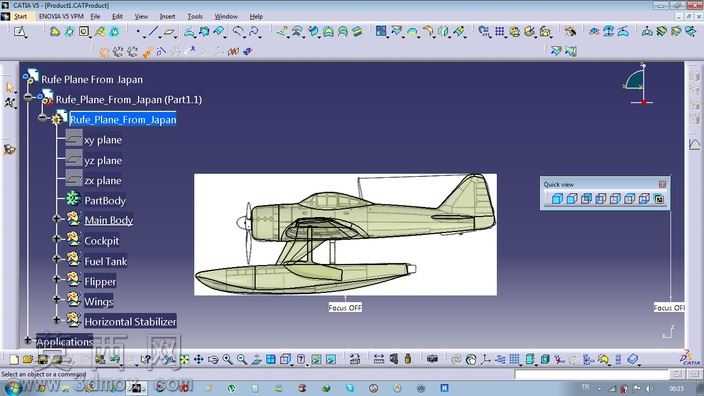This screenshot has height=396, width=704.
Task: Open the Line tool dropdown arrow
Action: tap(159, 37)
